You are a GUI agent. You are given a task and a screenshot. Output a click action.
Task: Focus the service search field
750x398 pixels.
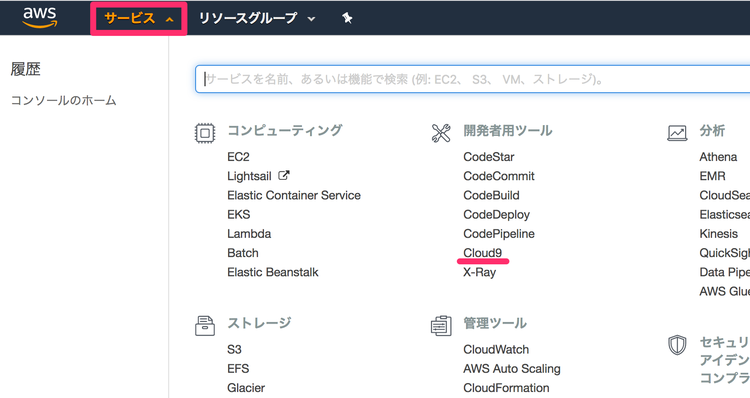pos(473,79)
